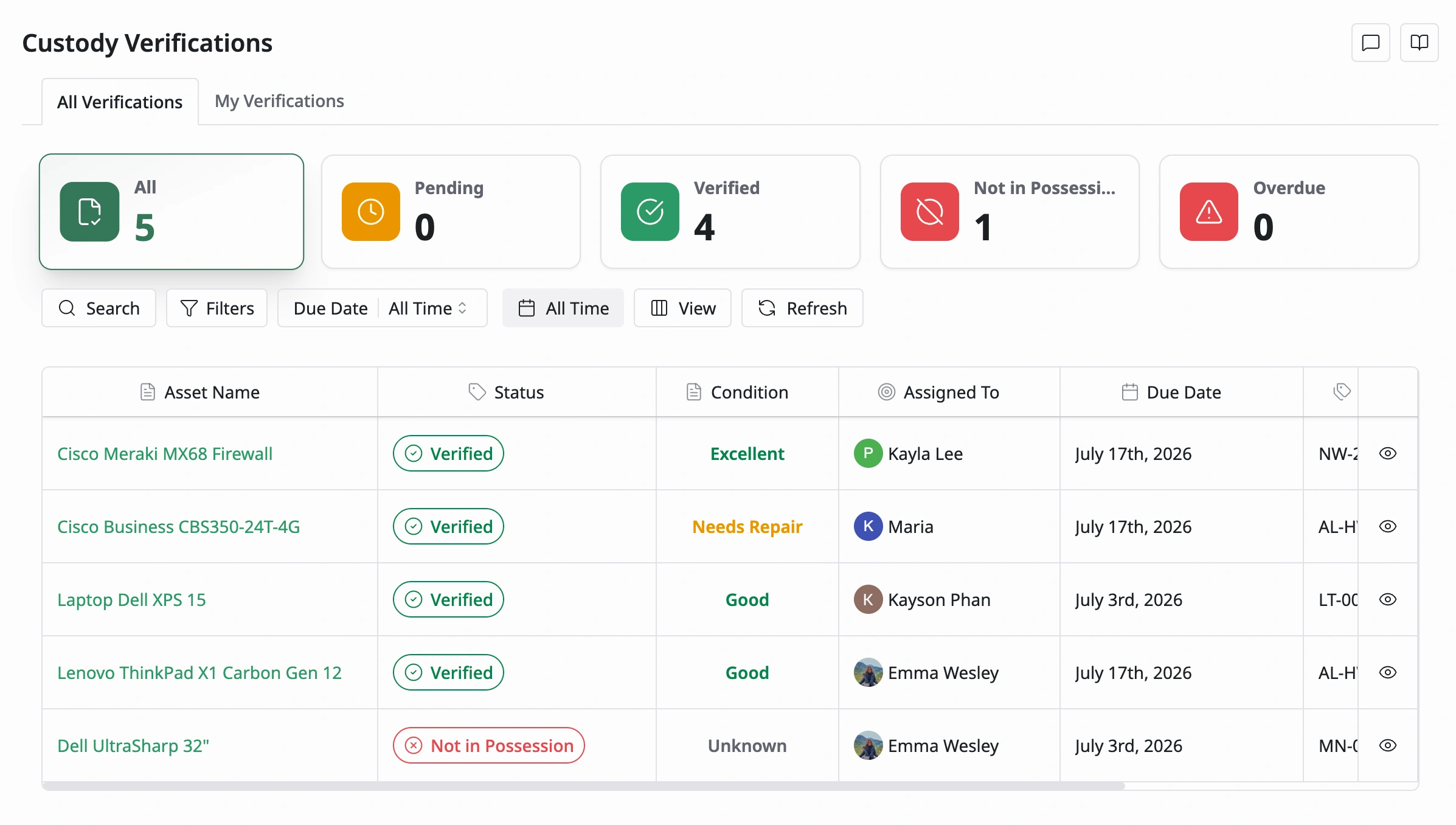The height and width of the screenshot is (825, 1456).
Task: Switch to the All Verifications tab
Action: (120, 102)
